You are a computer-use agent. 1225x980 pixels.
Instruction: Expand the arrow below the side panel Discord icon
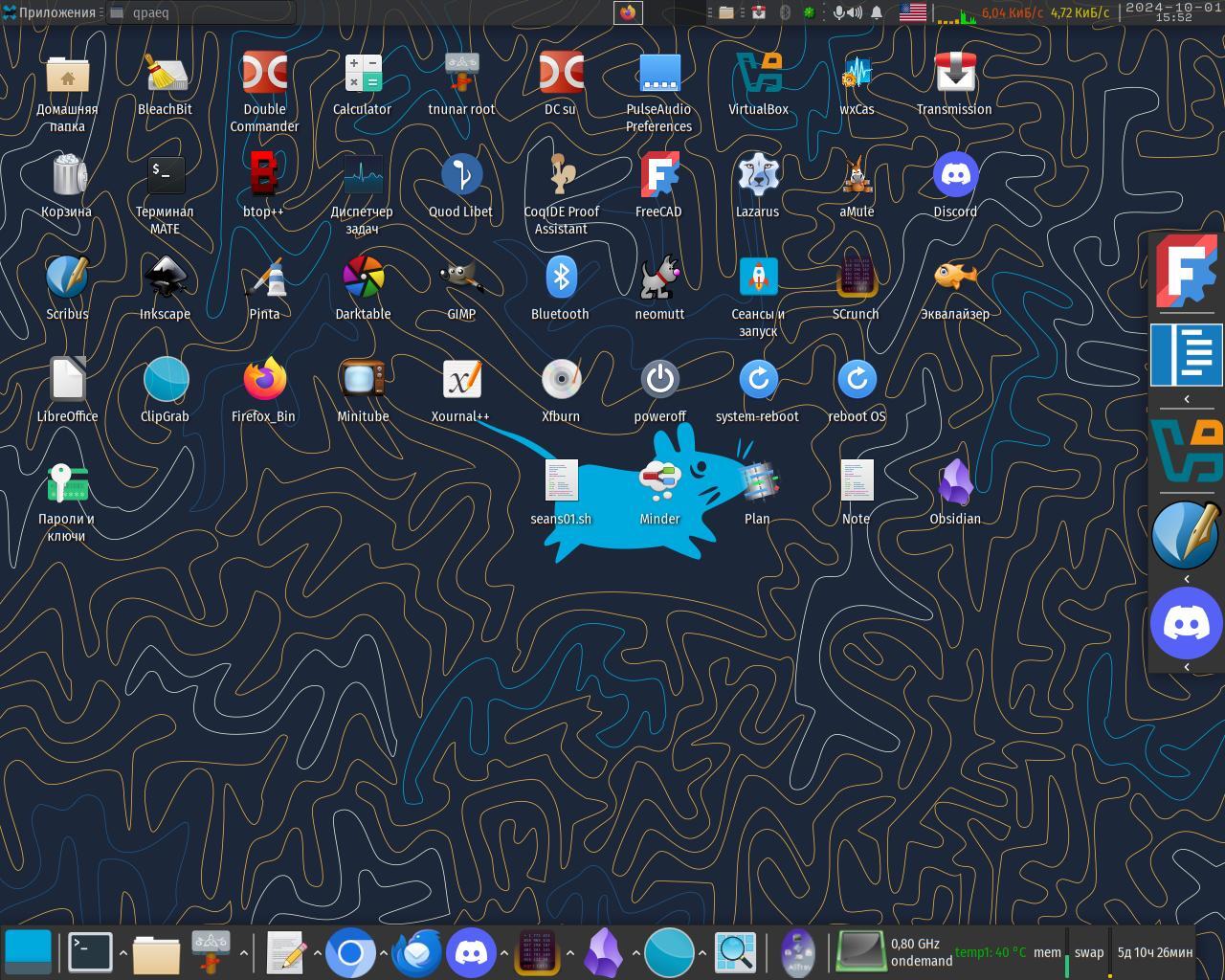[x=1187, y=667]
